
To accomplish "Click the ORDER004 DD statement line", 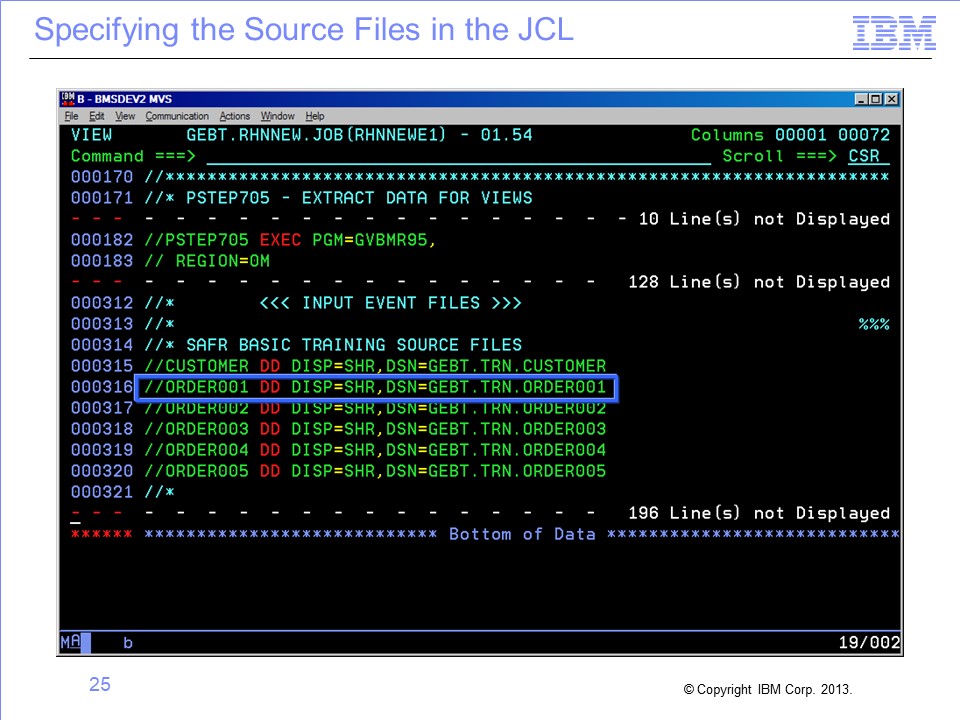I will (338, 450).
